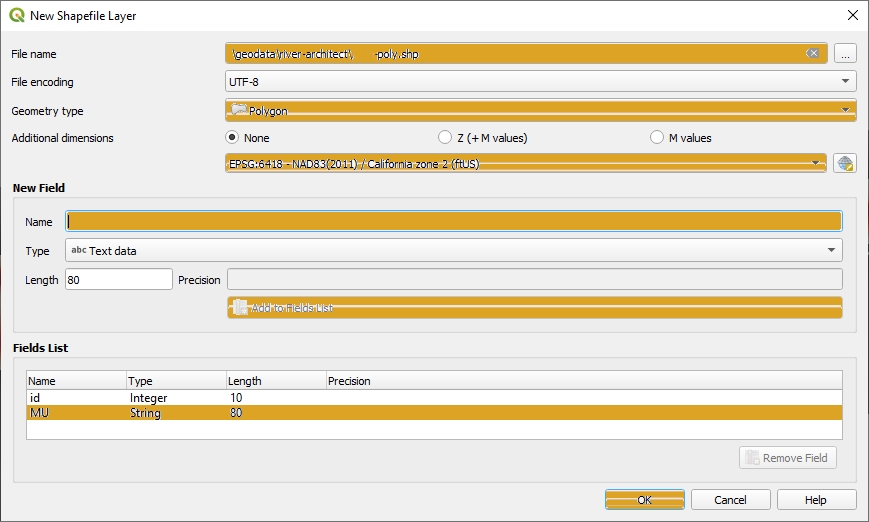Click the Precision column header in Fields List

(x=584, y=381)
